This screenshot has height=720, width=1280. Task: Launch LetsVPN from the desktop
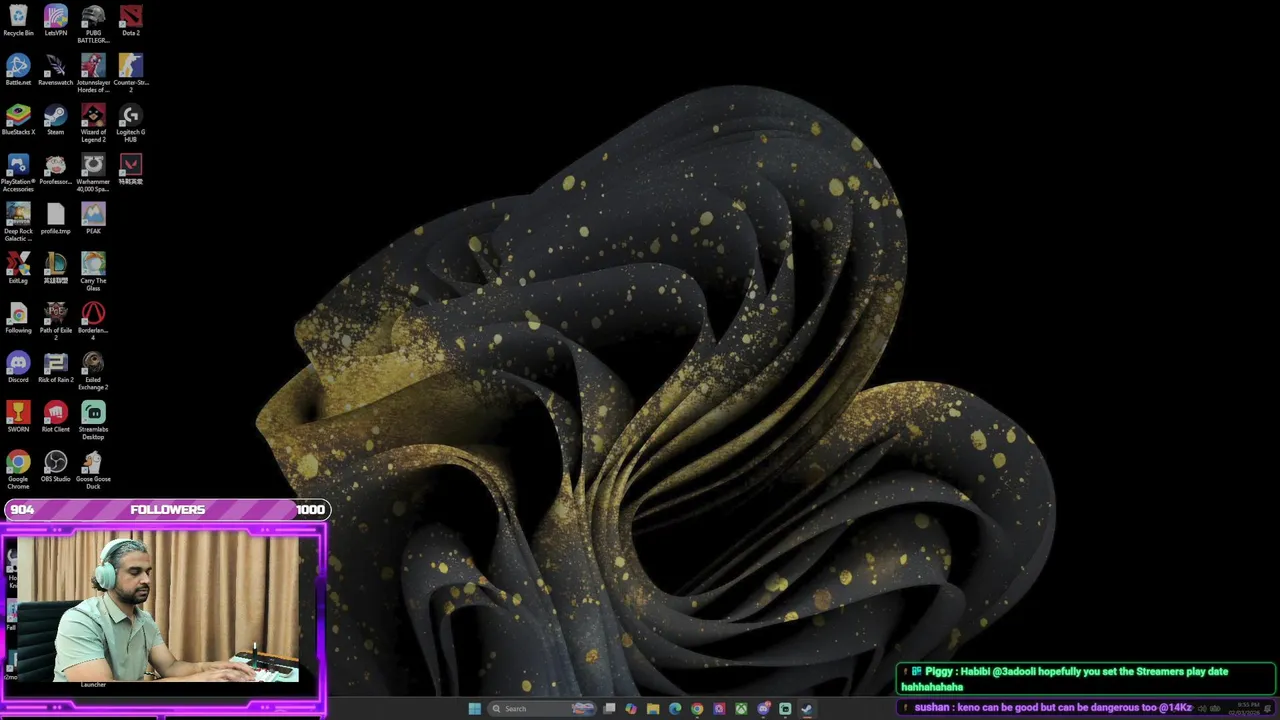tap(56, 21)
